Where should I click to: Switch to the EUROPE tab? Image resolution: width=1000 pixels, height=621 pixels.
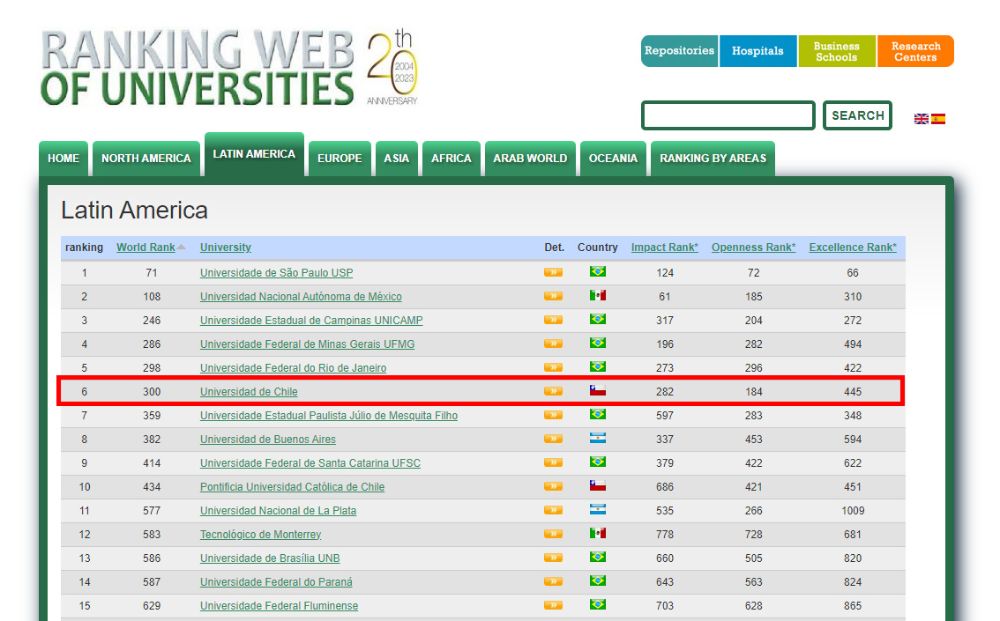click(x=340, y=157)
